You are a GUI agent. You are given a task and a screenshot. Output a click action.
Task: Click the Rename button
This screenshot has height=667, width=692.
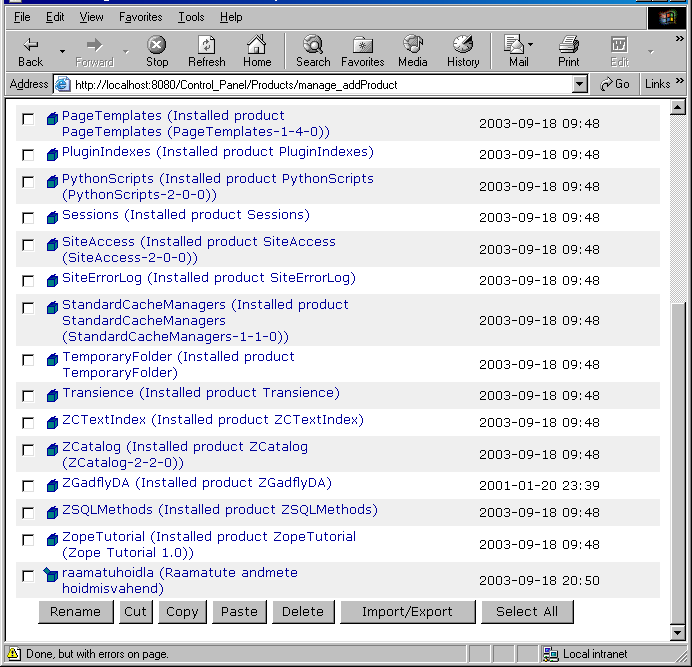[75, 611]
